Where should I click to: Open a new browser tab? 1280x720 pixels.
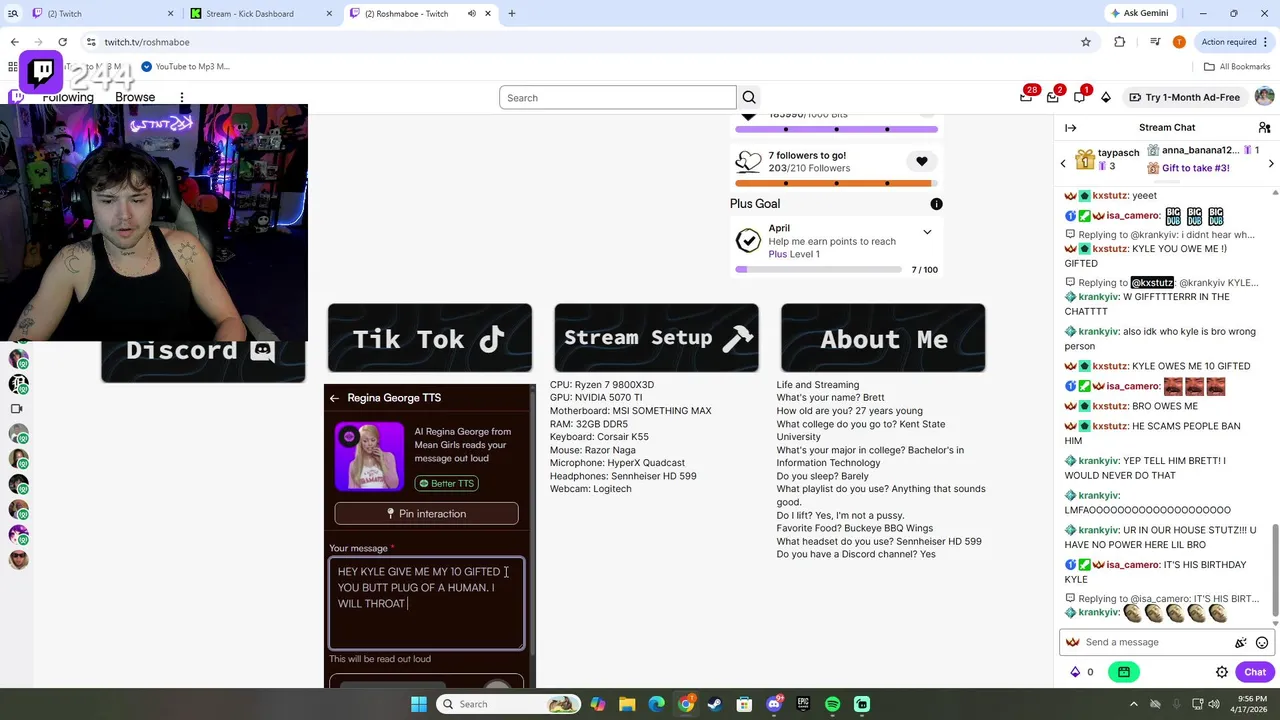(x=511, y=14)
